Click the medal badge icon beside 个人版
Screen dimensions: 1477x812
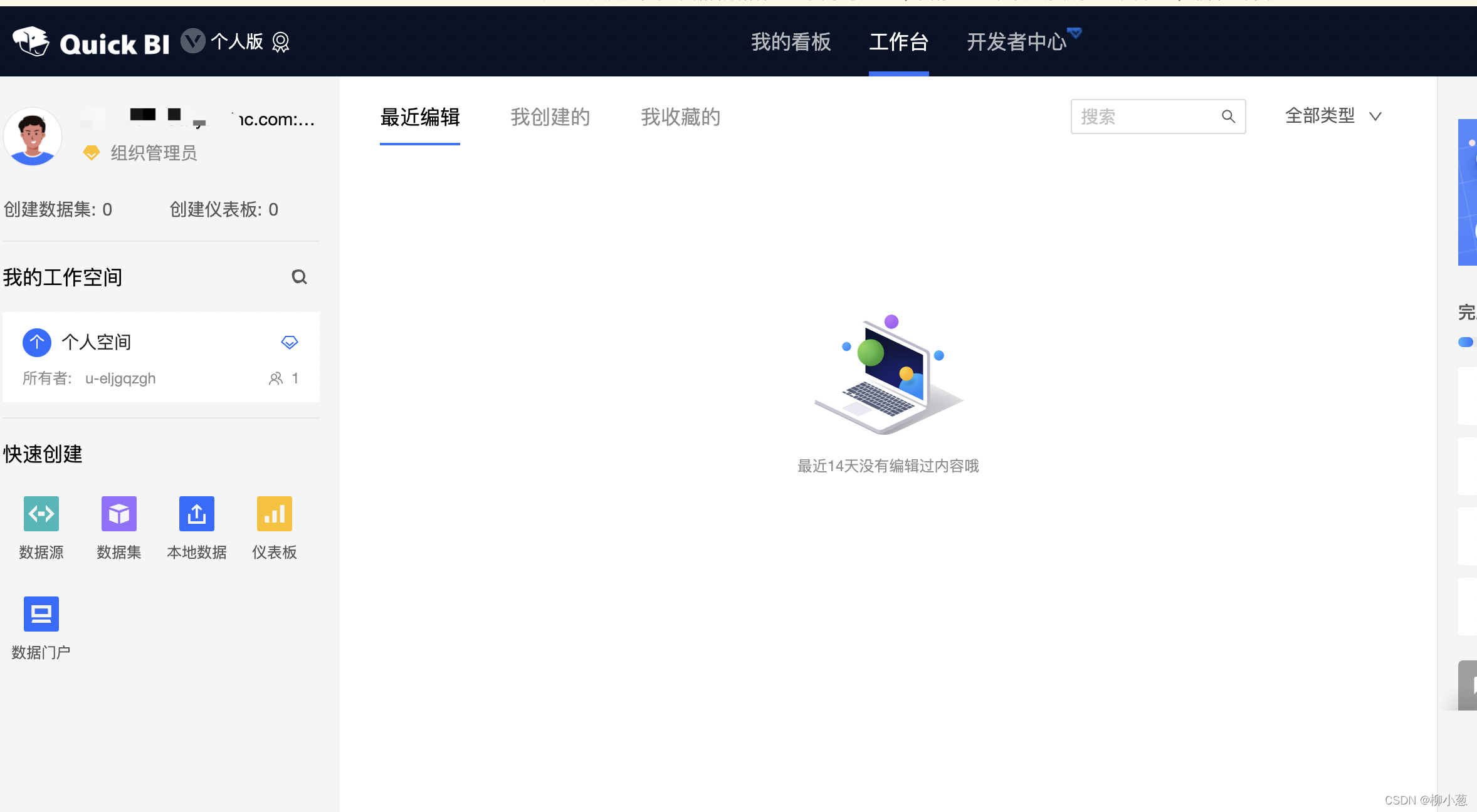281,42
